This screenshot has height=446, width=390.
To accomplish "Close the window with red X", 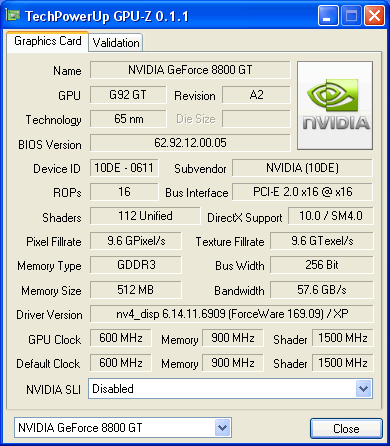I will click(x=374, y=16).
